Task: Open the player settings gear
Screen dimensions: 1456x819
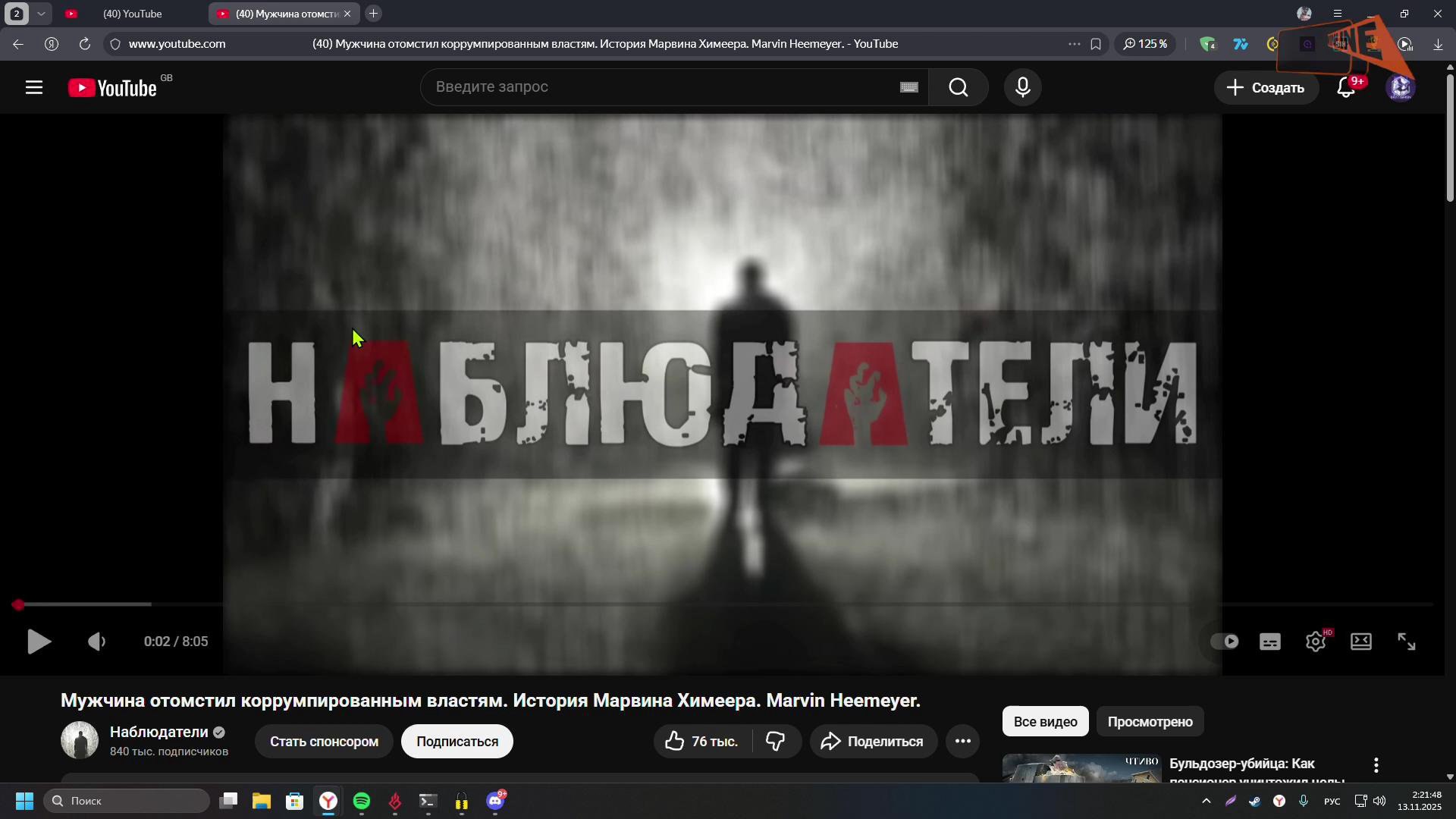Action: click(1316, 642)
